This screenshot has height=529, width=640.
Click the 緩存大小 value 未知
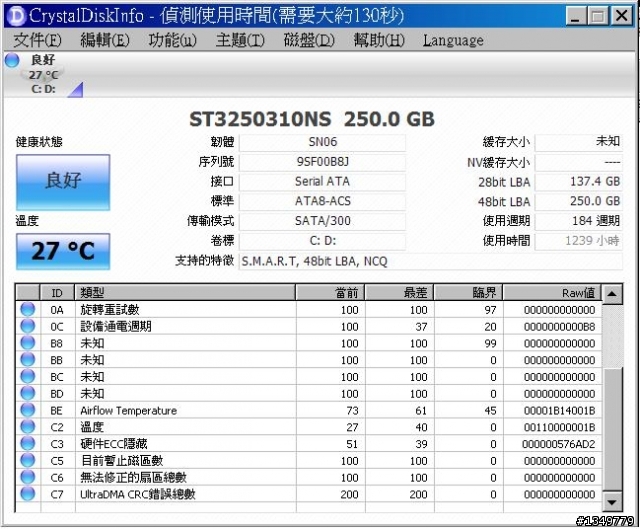tap(579, 142)
